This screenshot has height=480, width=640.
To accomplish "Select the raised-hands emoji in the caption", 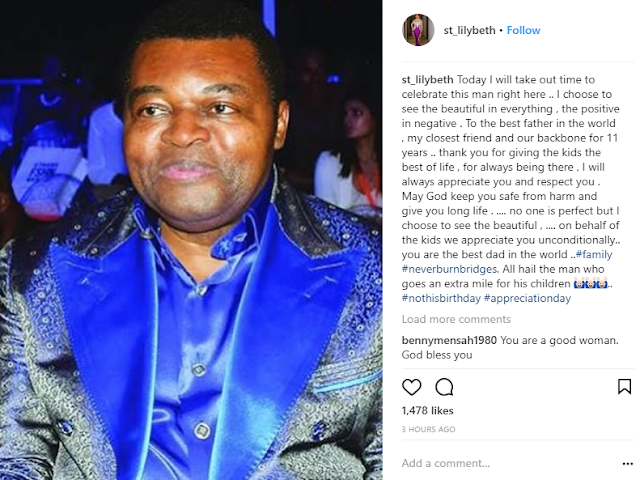I will (590, 283).
